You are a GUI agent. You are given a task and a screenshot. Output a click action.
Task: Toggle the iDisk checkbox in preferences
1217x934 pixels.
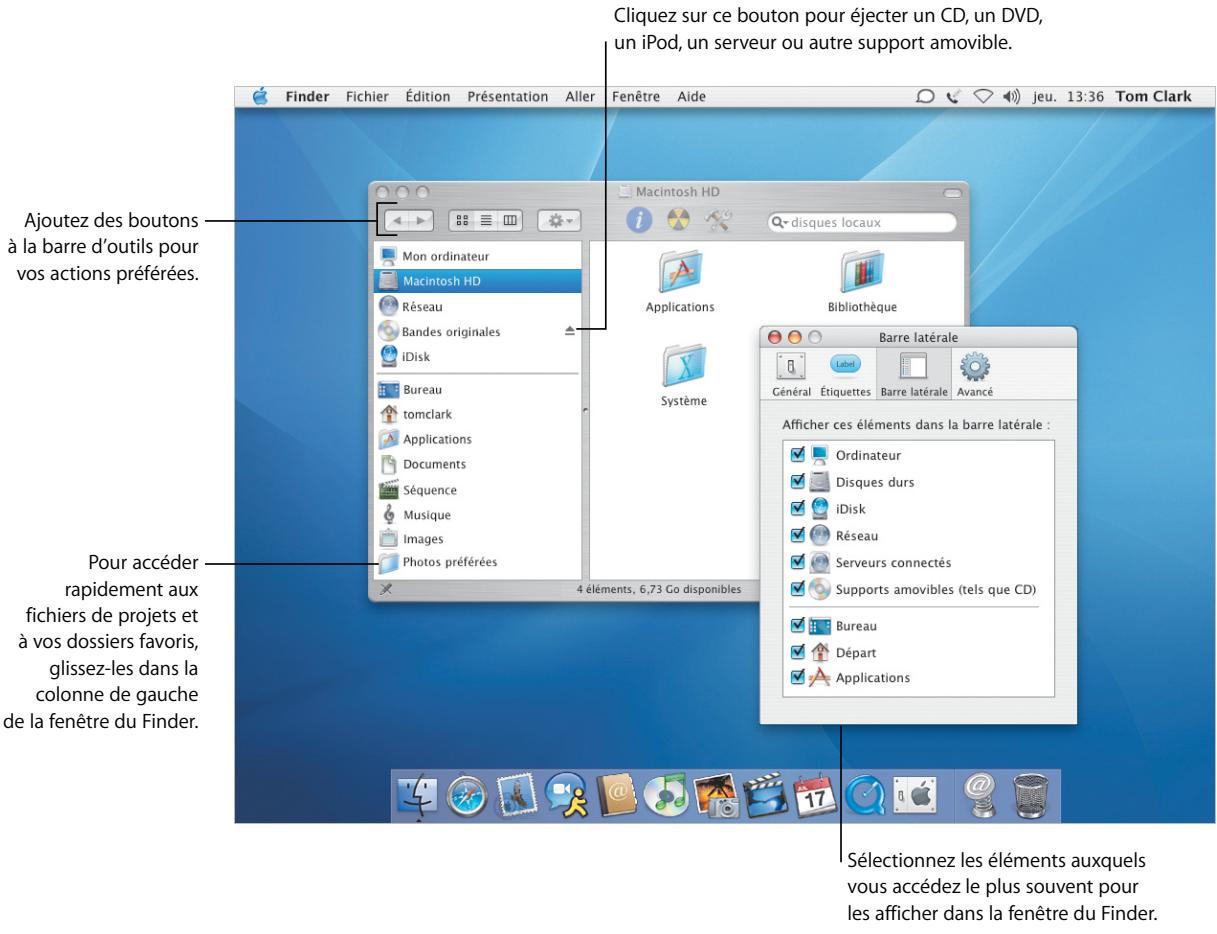pos(797,508)
